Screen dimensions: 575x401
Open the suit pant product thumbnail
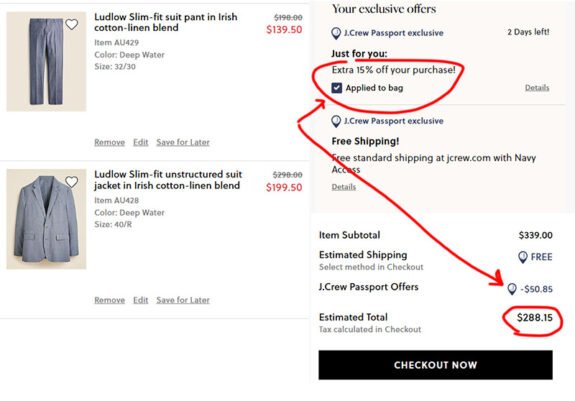click(46, 62)
